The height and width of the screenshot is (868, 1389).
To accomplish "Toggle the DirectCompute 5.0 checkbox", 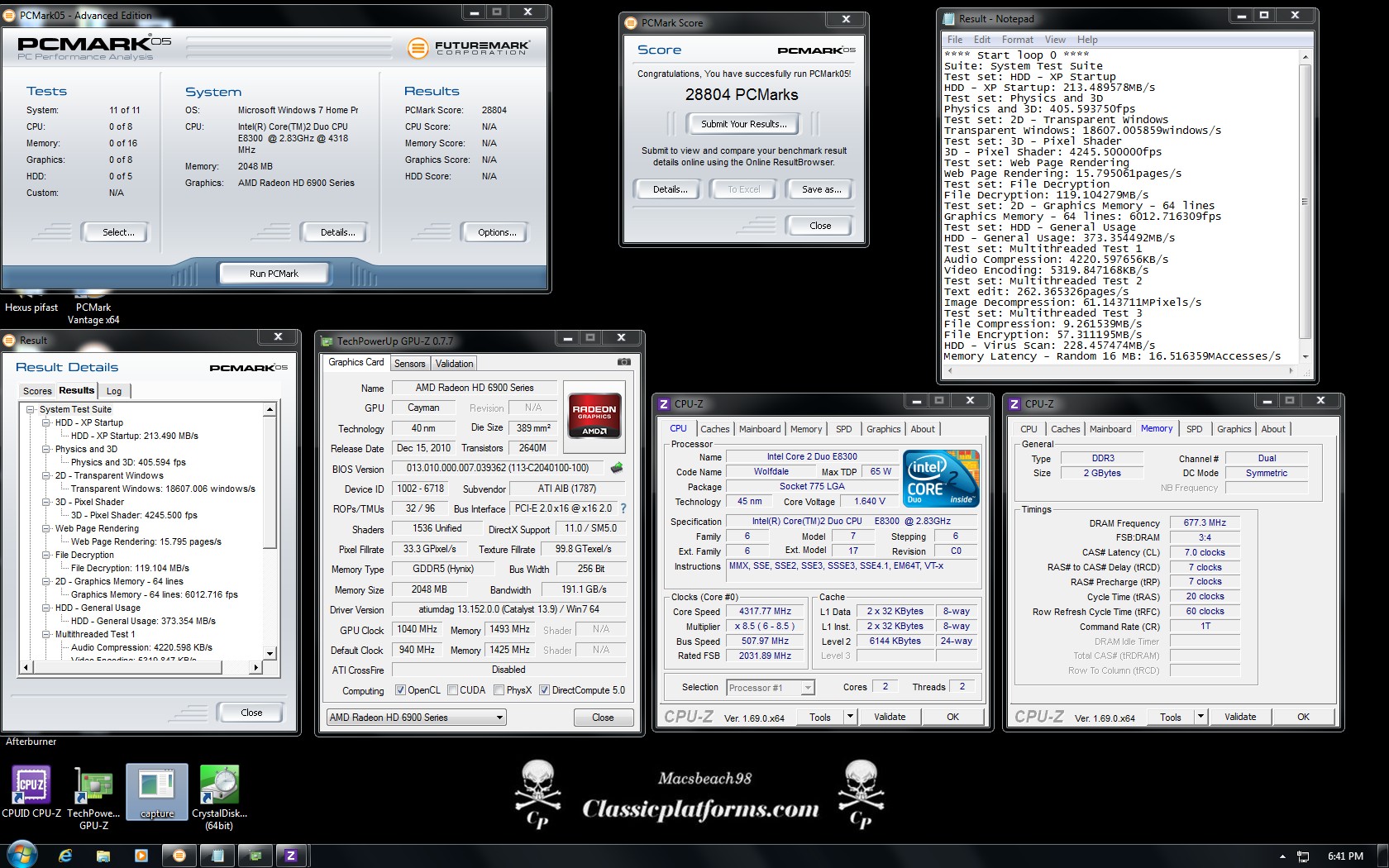I will 544,689.
